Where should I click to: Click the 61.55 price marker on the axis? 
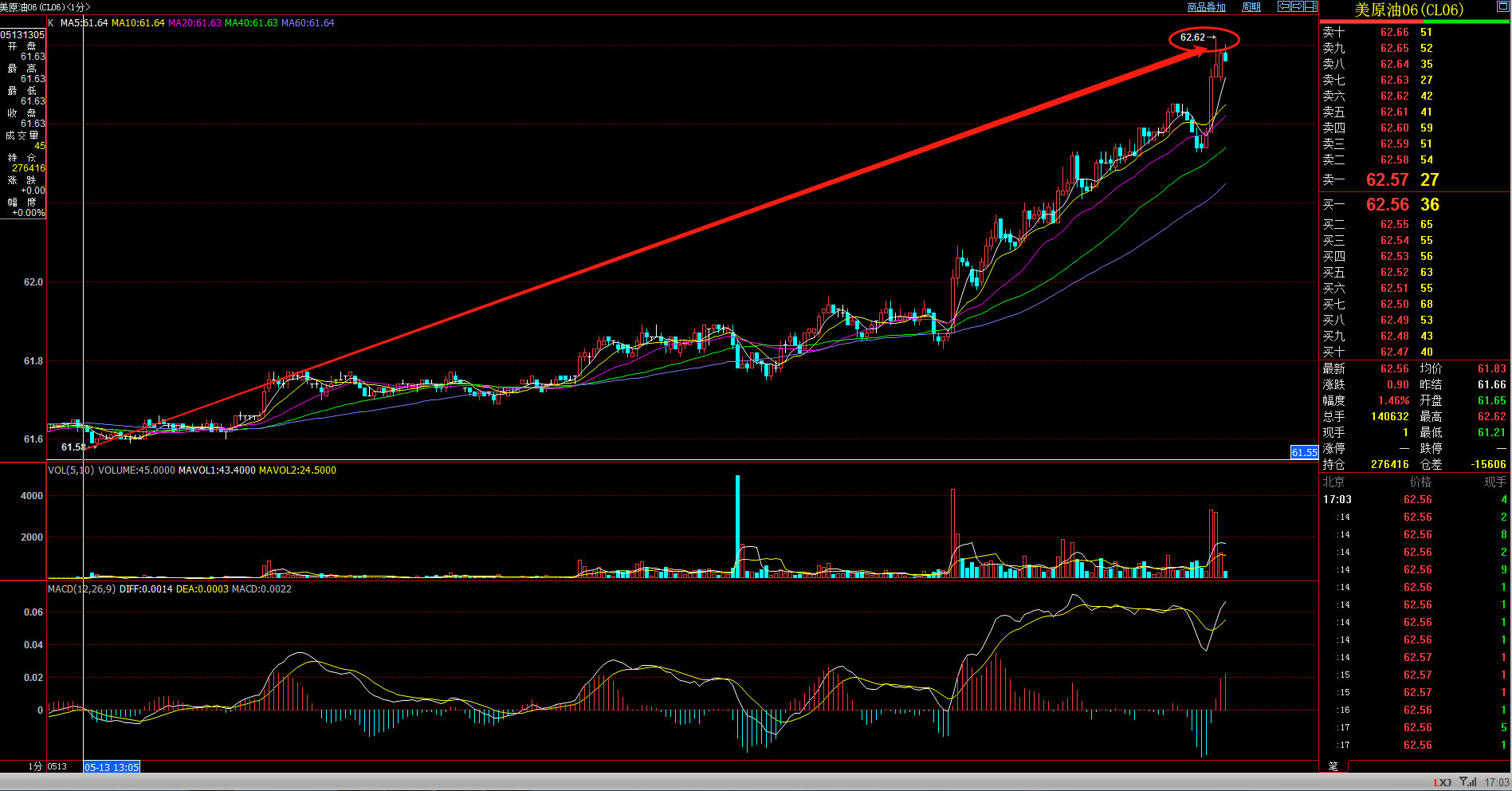point(1304,452)
